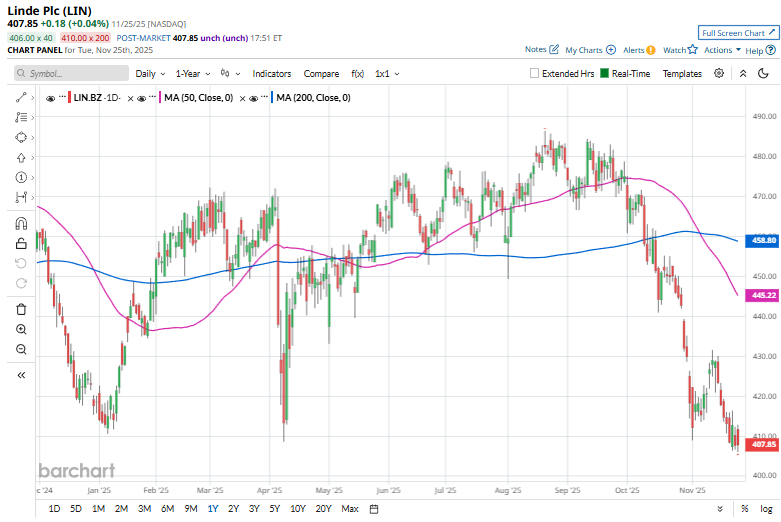This screenshot has height=522, width=781.
Task: Toggle the Real-Time checkbox
Action: pos(605,74)
